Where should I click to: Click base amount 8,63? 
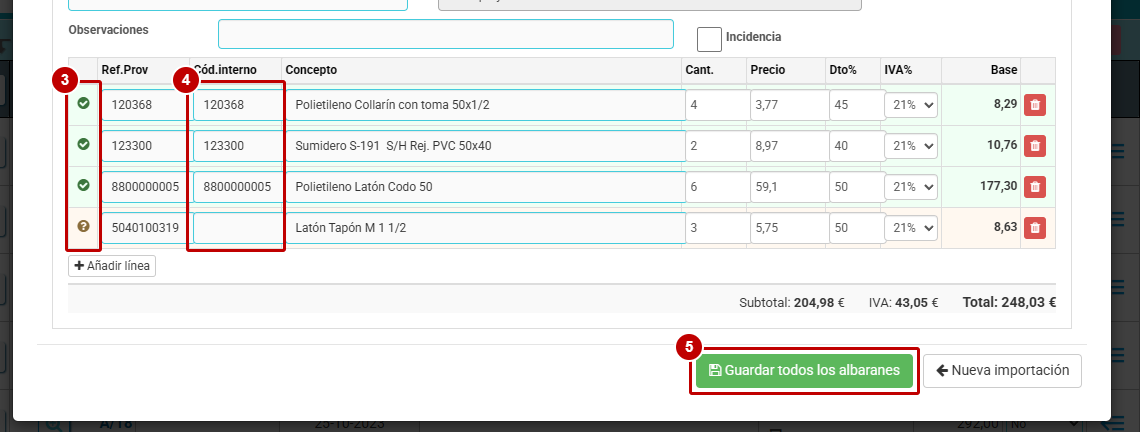[1005, 228]
